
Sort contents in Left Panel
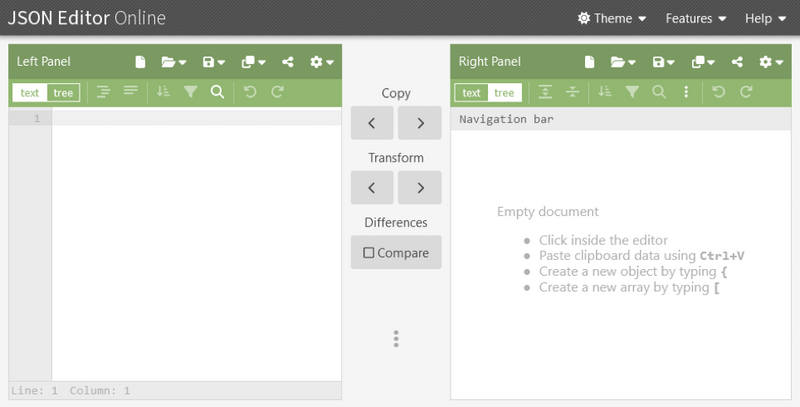pyautogui.click(x=163, y=92)
